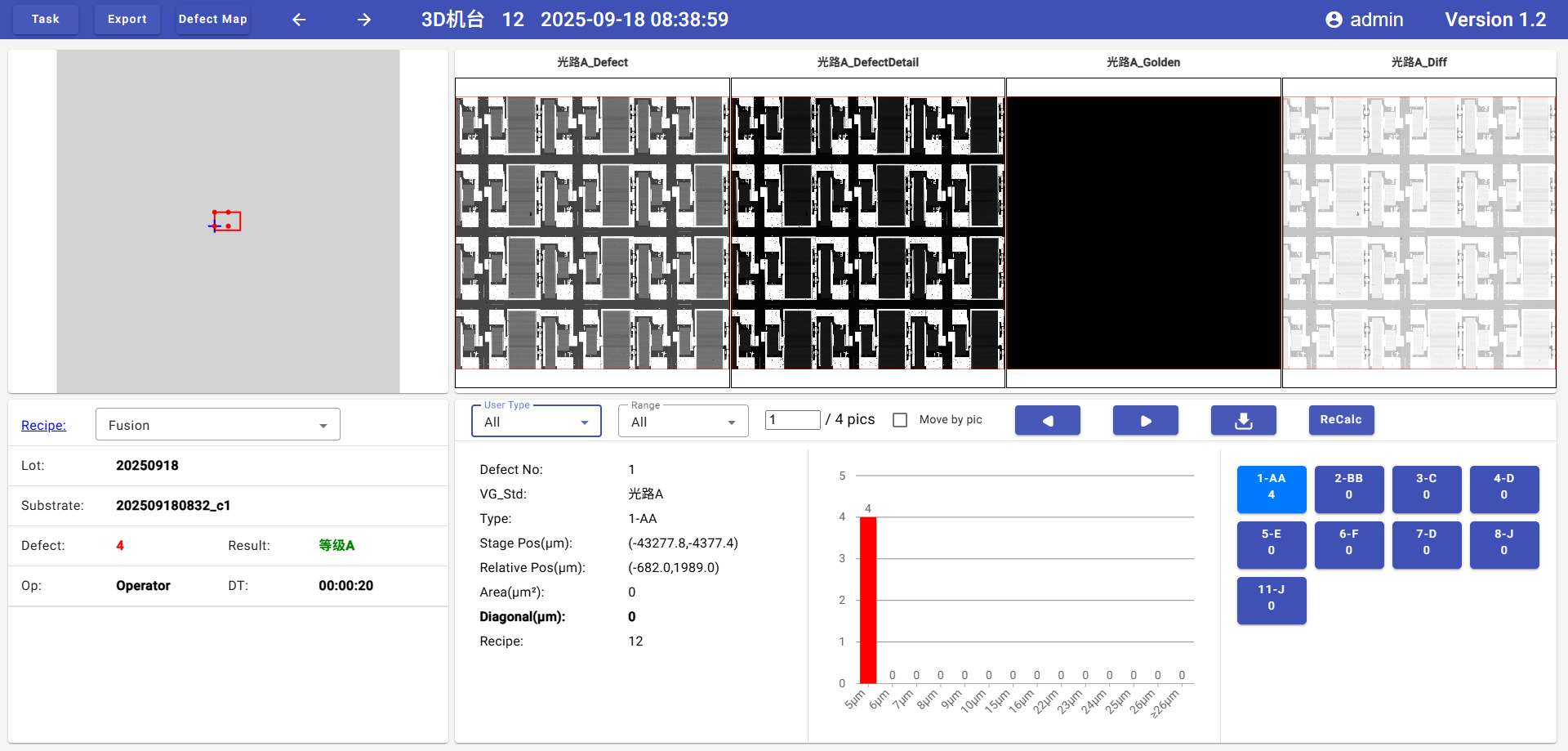This screenshot has width=1568, height=751.
Task: Click the download image button
Action: click(1243, 420)
